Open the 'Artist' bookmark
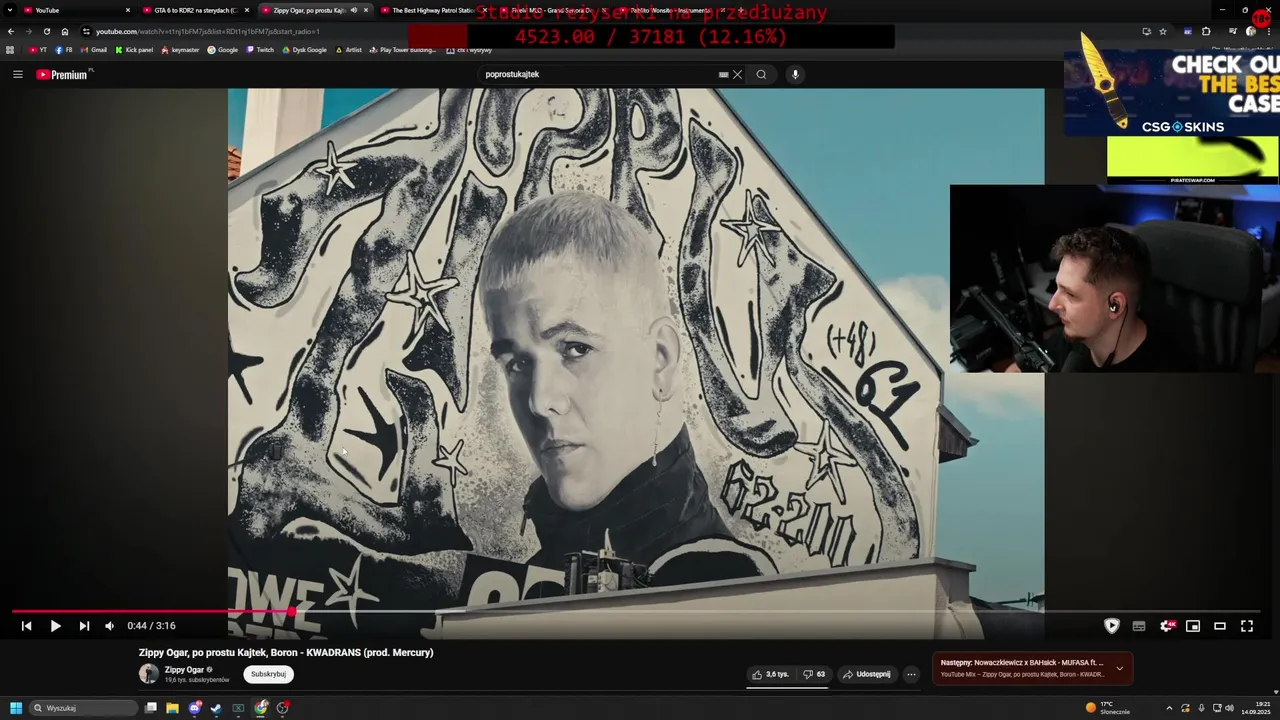 (349, 50)
